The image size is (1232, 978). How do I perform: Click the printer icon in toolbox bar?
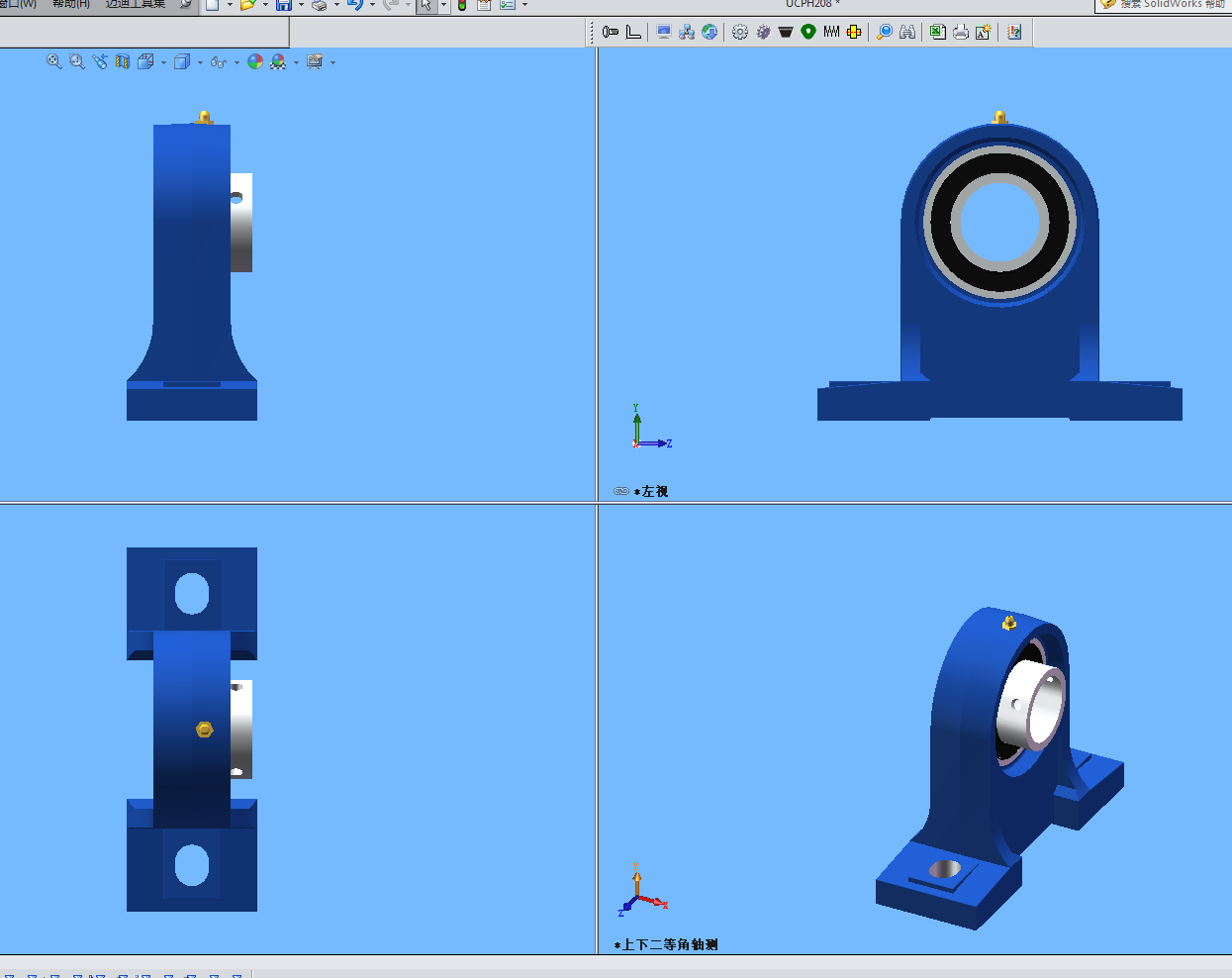pos(960,32)
